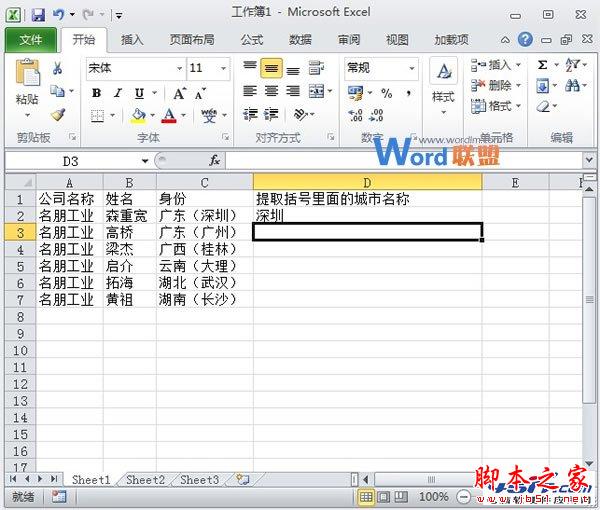
Task: Toggle Italic formatting
Action: (x=118, y=93)
